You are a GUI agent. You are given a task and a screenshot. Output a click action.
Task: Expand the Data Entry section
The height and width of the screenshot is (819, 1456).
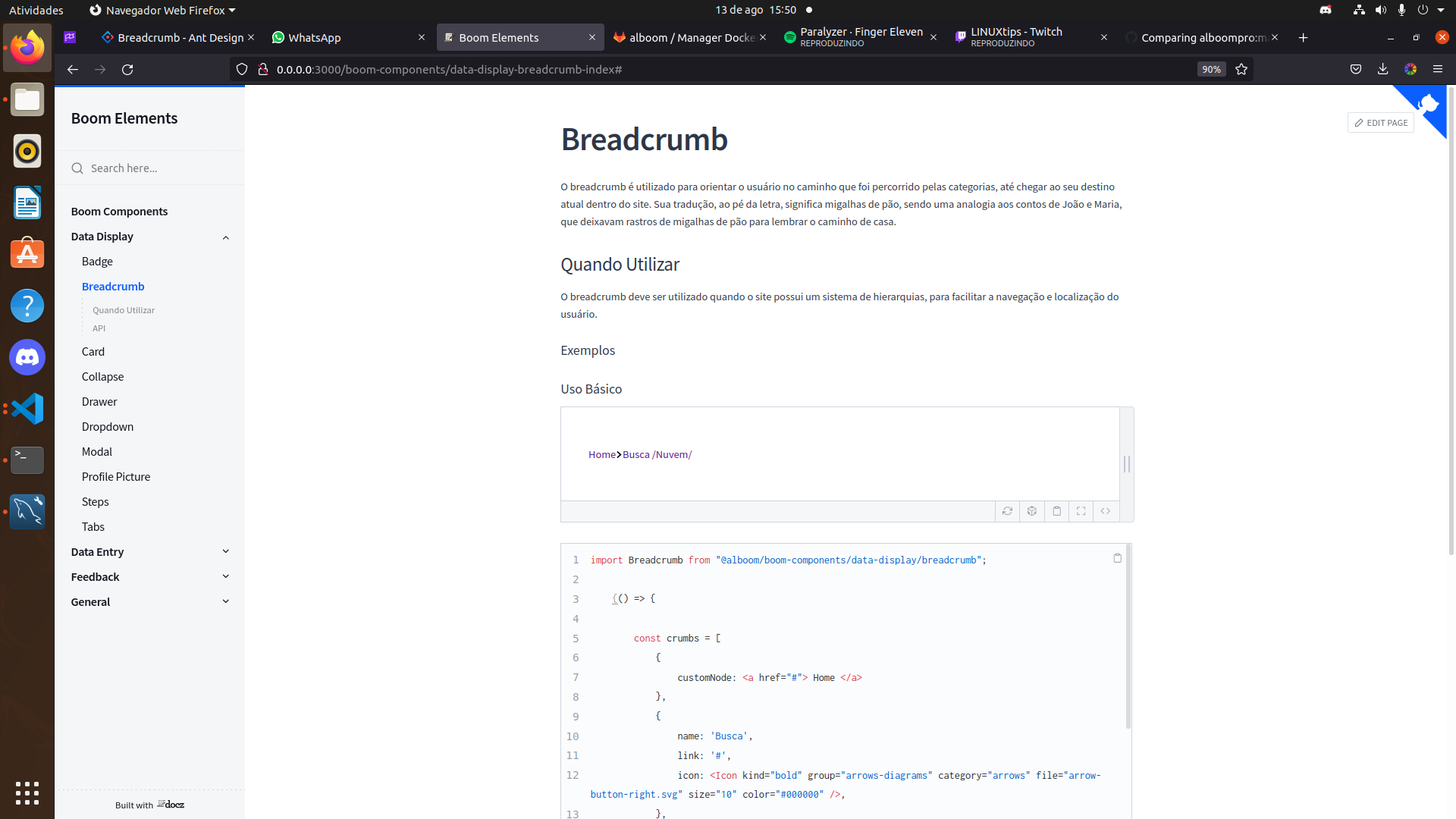tap(225, 551)
